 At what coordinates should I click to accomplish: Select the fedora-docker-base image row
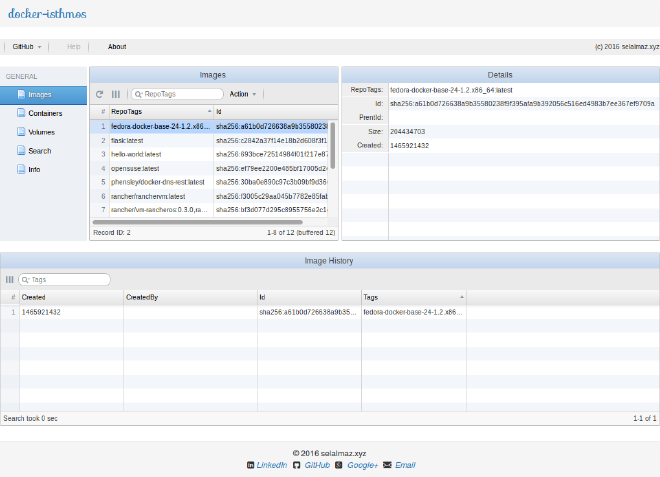pyautogui.click(x=209, y=126)
